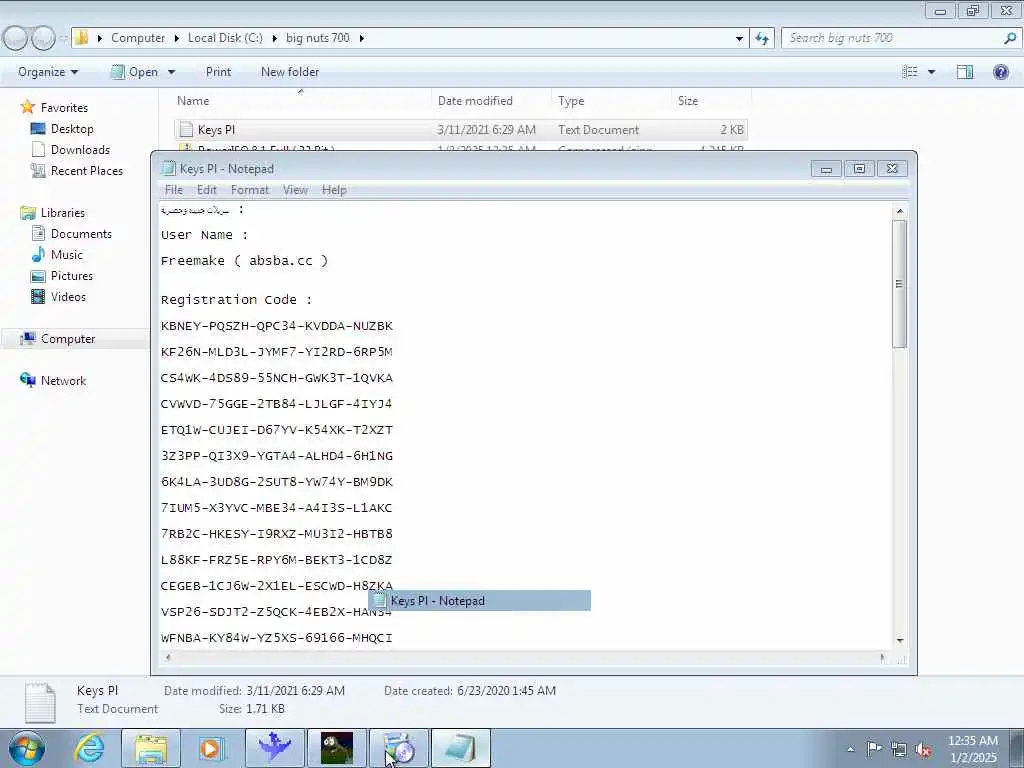1024x768 pixels.
Task: Show hidden tray icons arrow
Action: pyautogui.click(x=850, y=749)
